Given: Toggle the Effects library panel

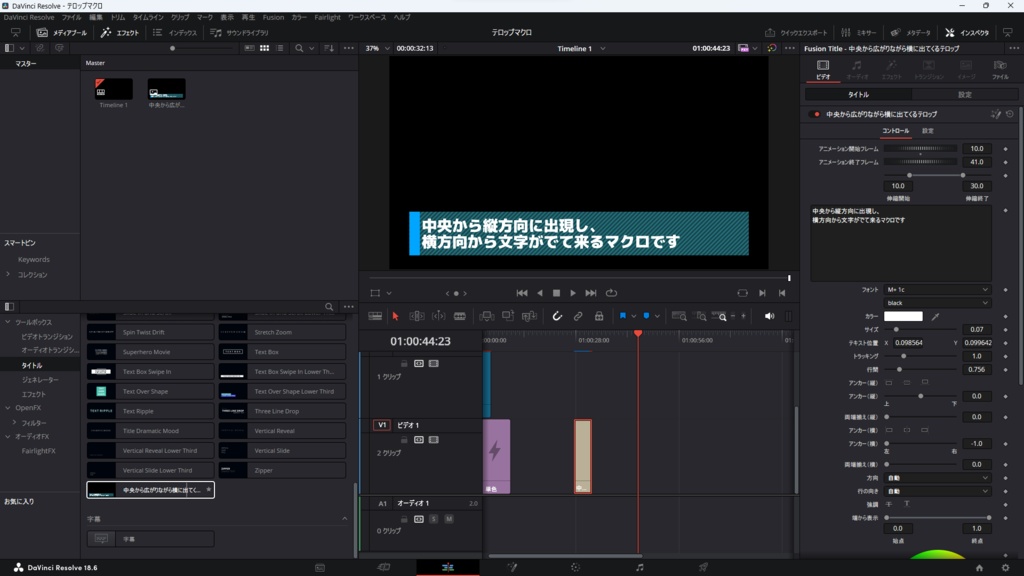Looking at the screenshot, I should pos(120,33).
